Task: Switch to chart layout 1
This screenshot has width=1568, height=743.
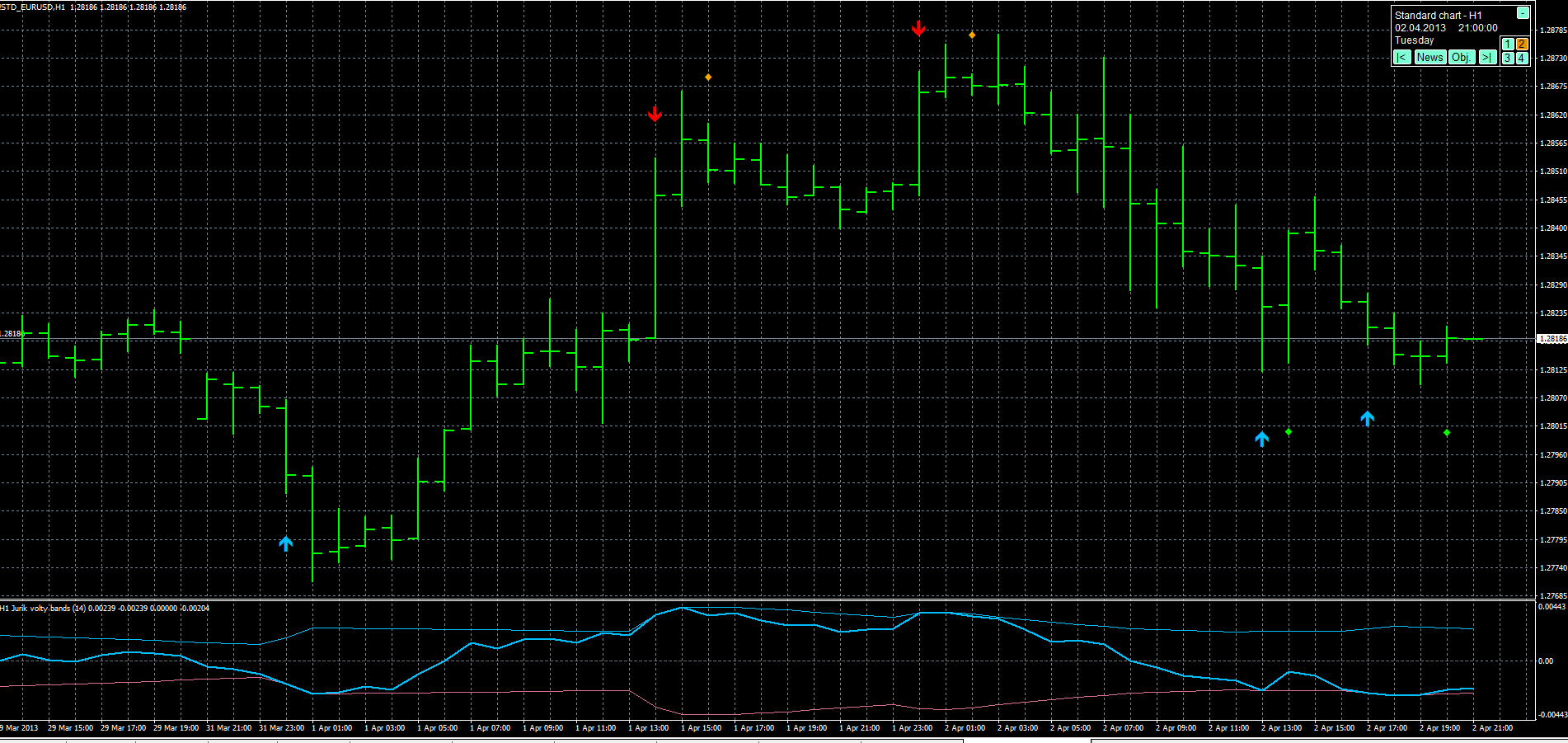Action: pos(1508,45)
